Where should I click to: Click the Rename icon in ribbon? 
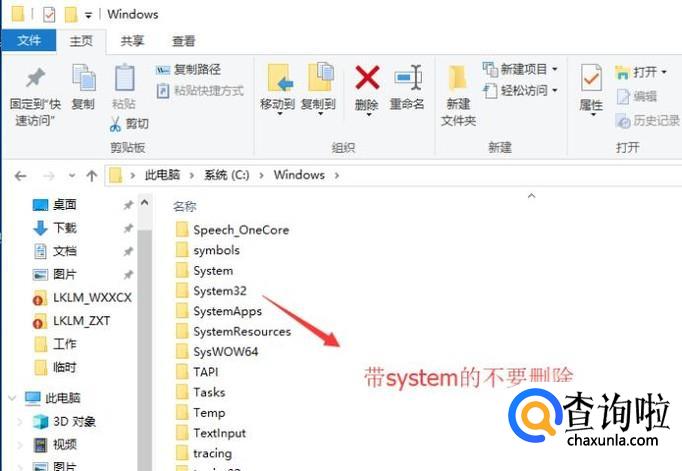(x=408, y=78)
